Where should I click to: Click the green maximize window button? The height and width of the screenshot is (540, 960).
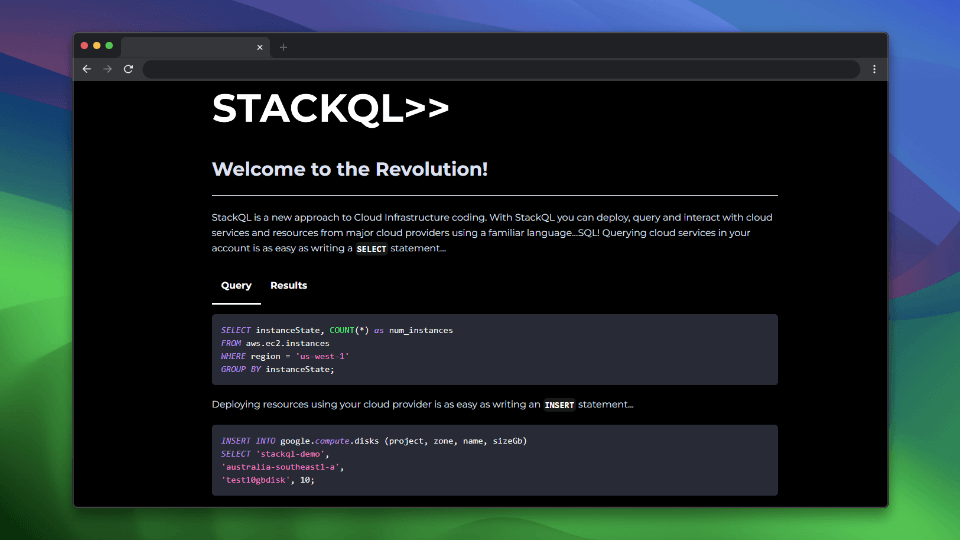pos(109,46)
